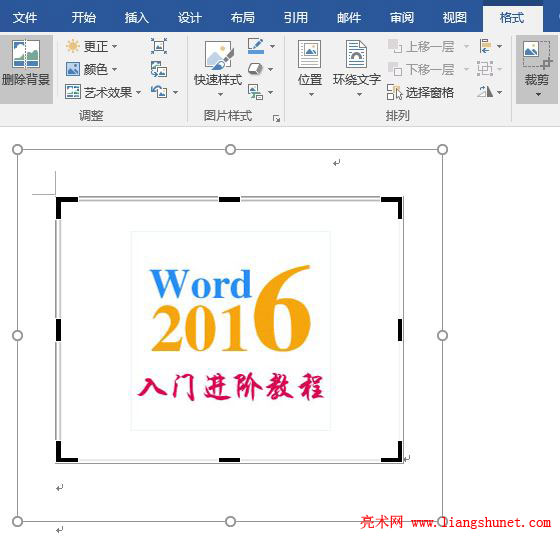Click the left-middle crop handle

pos(59,330)
